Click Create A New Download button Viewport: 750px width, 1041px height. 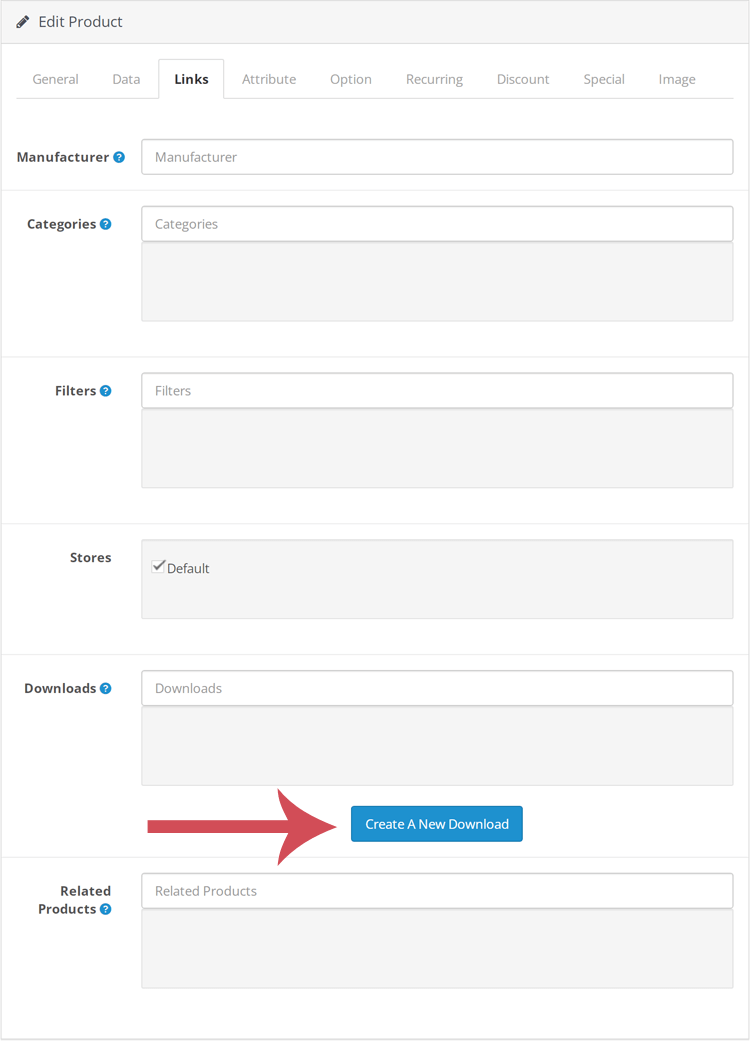coord(437,824)
